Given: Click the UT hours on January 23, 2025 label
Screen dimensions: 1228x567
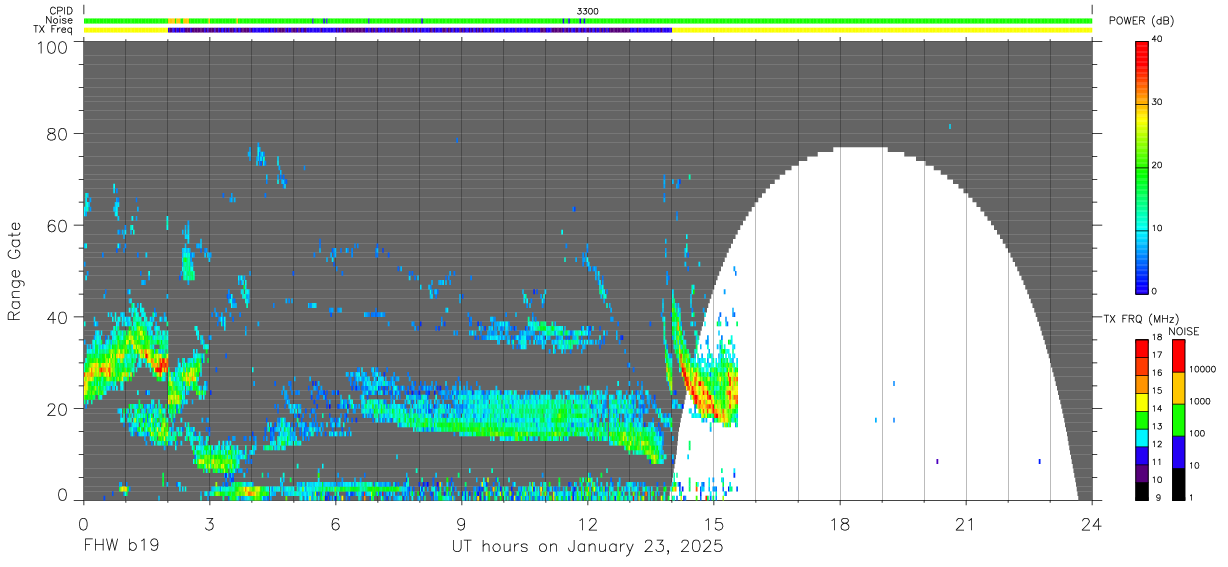Looking at the screenshot, I should [587, 547].
